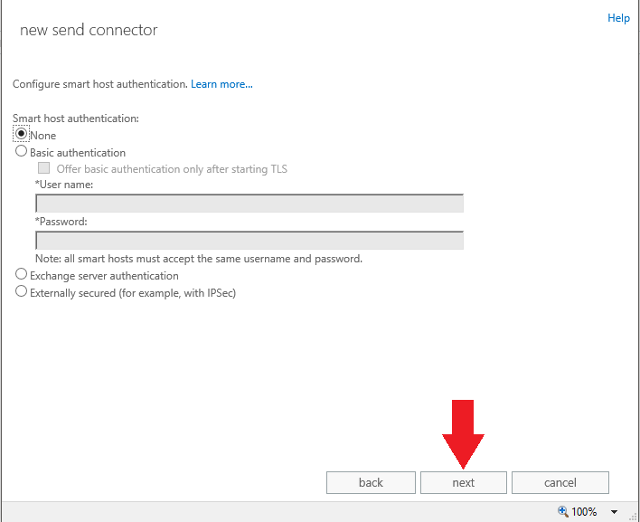Click the User name input field
The height and width of the screenshot is (522, 640).
(x=249, y=203)
